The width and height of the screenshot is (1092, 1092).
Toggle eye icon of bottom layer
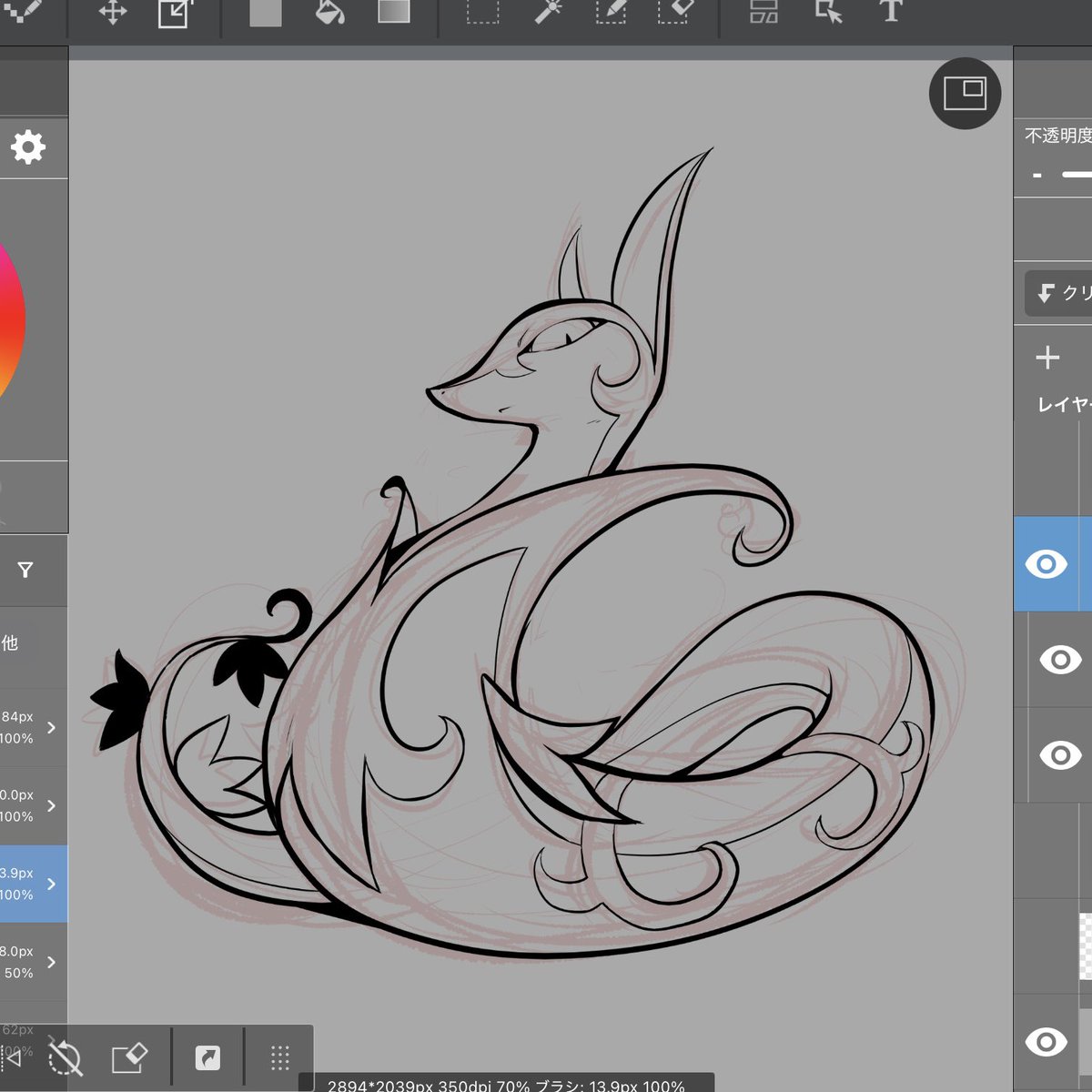(1046, 1042)
